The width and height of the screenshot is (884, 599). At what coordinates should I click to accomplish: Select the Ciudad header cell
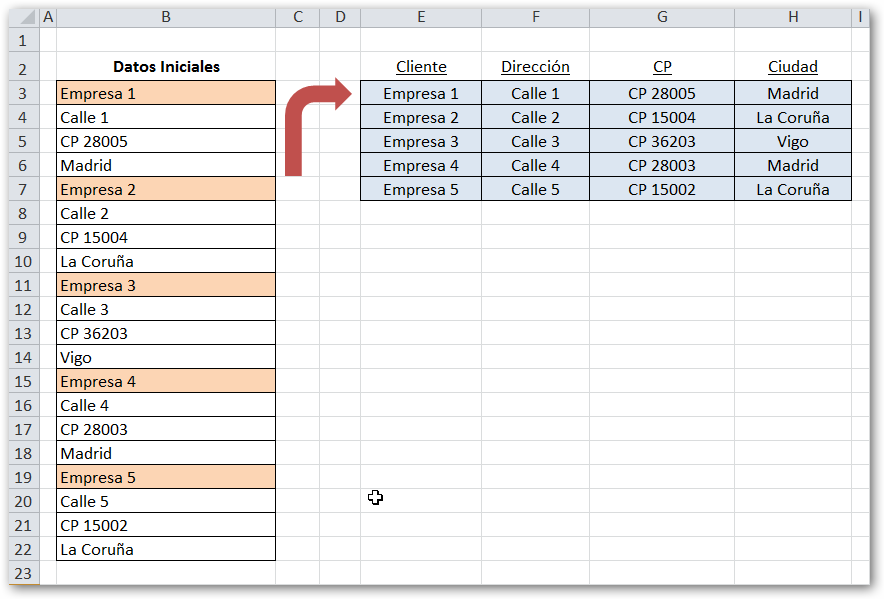pyautogui.click(x=793, y=66)
